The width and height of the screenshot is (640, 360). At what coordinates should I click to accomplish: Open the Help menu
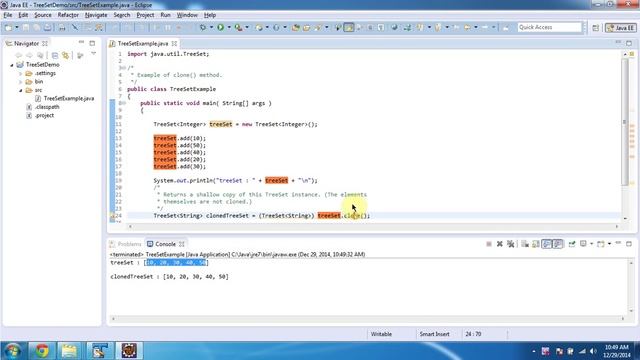coord(210,15)
